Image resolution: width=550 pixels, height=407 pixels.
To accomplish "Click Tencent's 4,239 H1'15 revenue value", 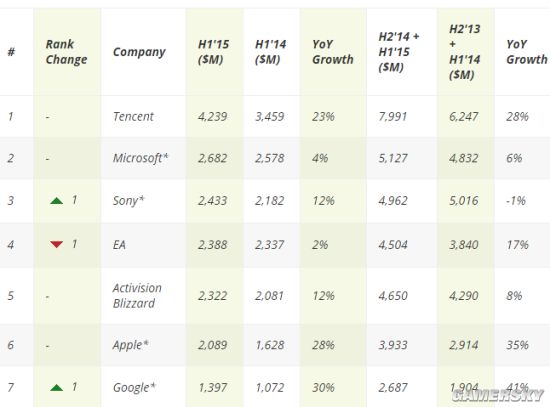I will point(212,116).
